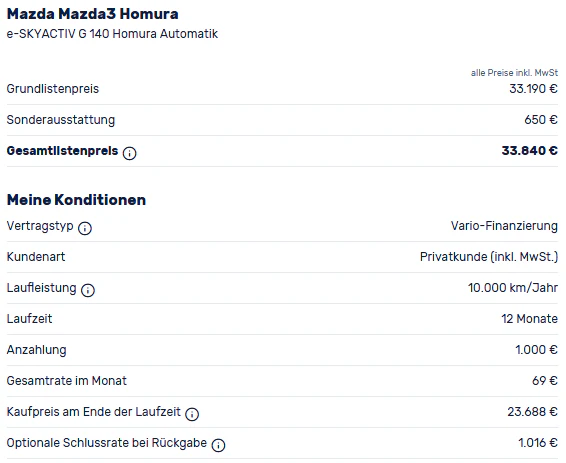Select the Anzahlung amount 1.000 €
The width and height of the screenshot is (566, 463).
tap(536, 350)
